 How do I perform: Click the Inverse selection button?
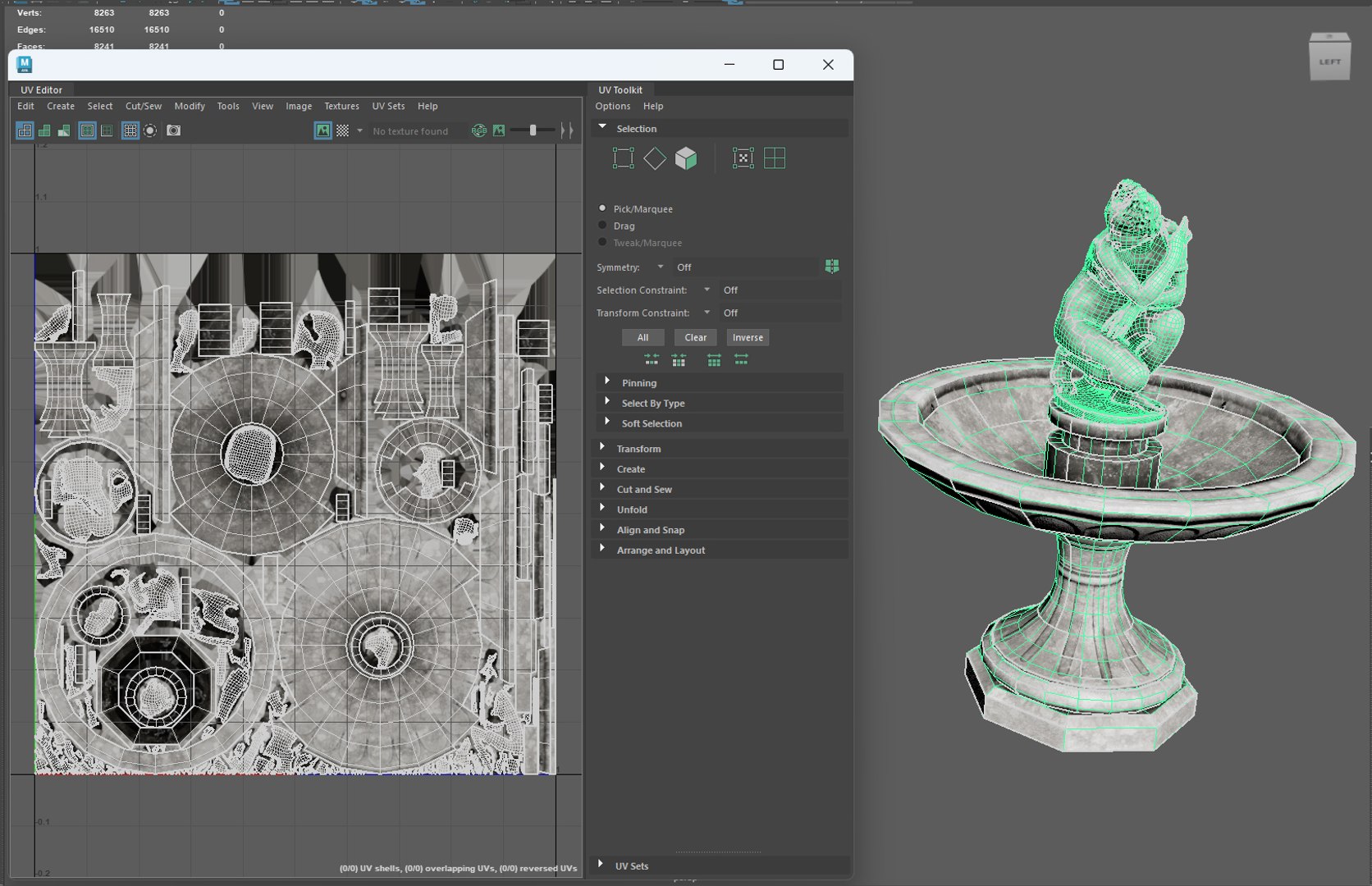(x=748, y=337)
